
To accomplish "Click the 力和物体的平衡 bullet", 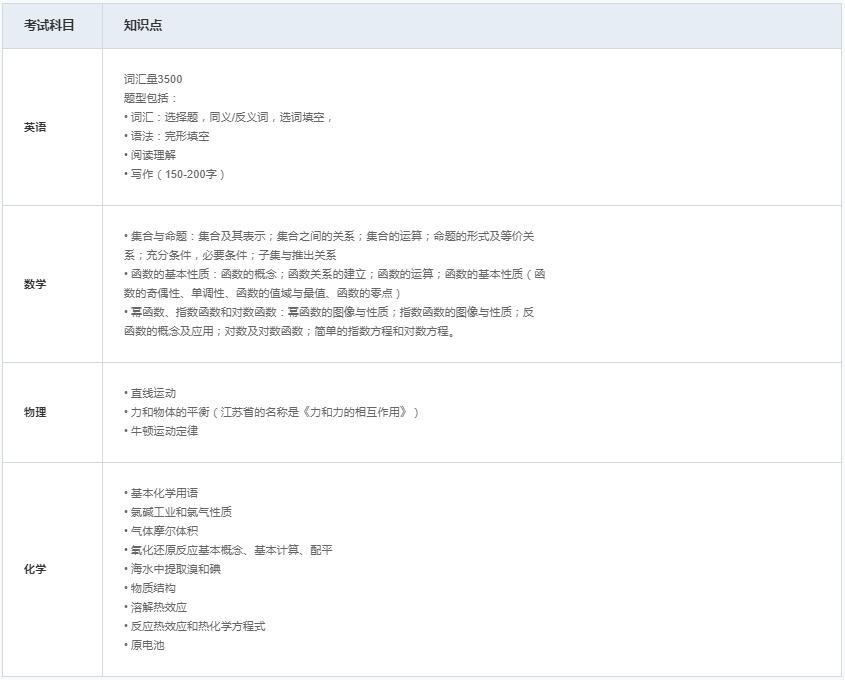I will tap(272, 412).
